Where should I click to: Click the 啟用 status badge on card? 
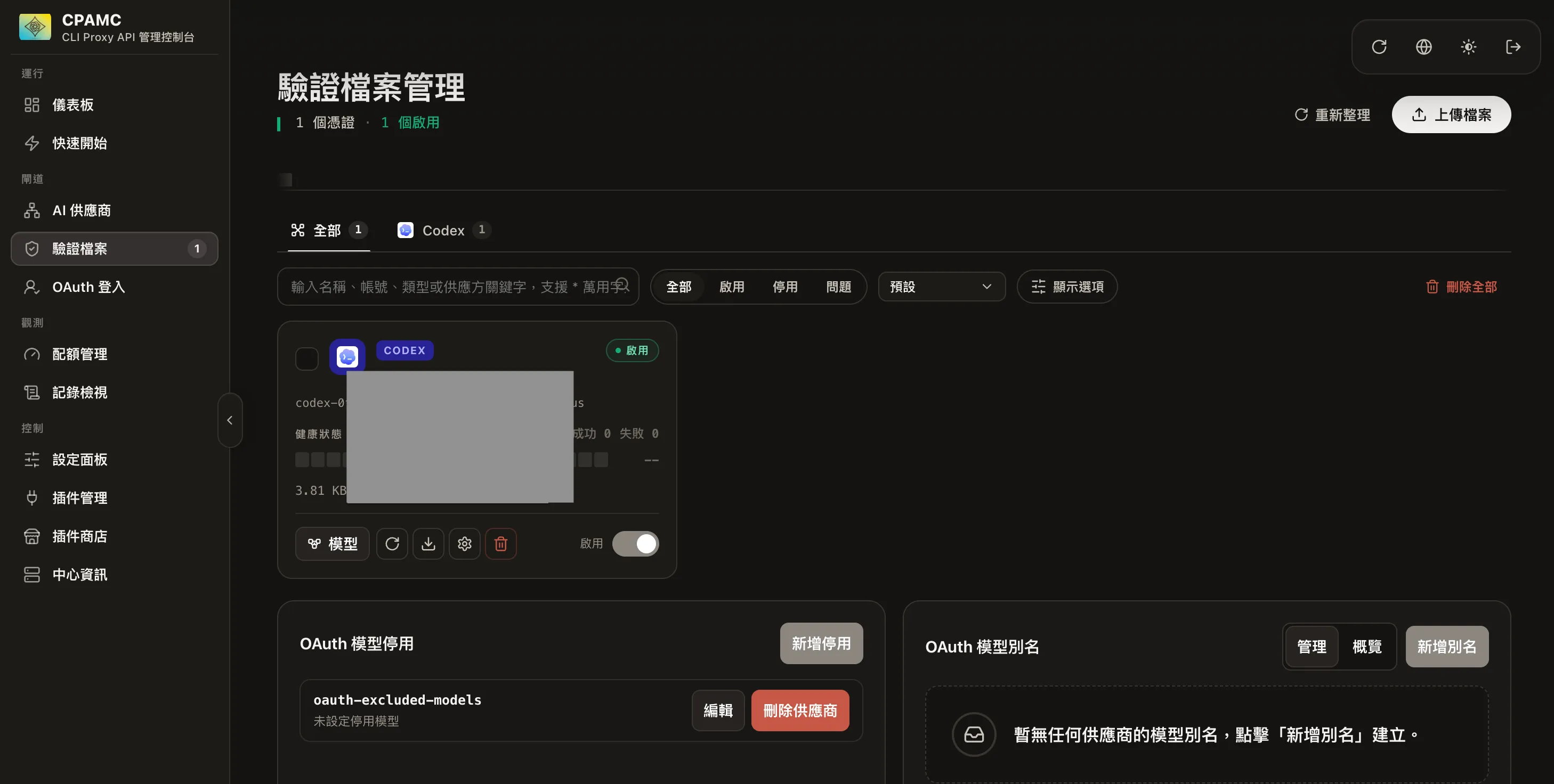pos(632,350)
